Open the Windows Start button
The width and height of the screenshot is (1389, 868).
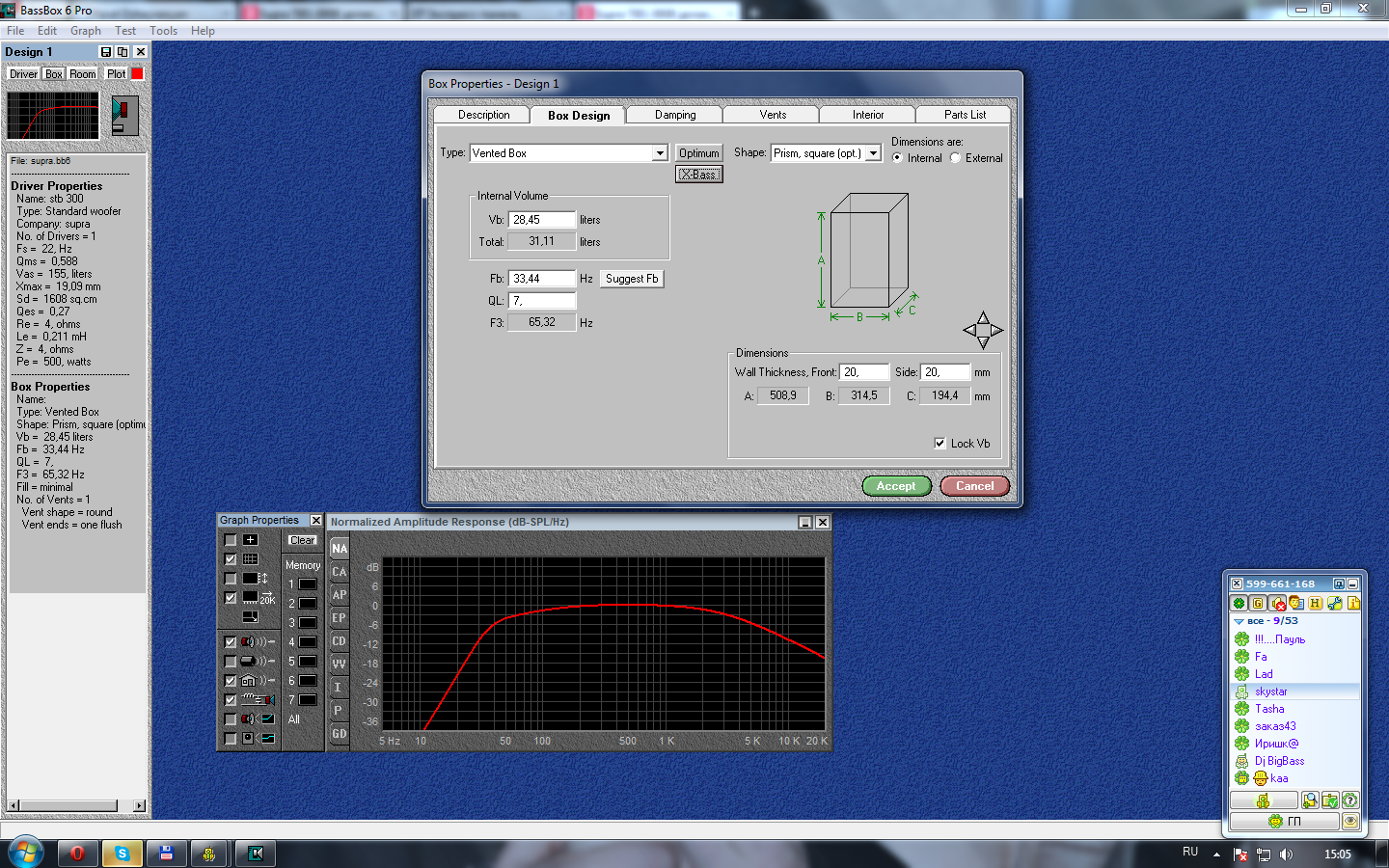click(x=26, y=853)
